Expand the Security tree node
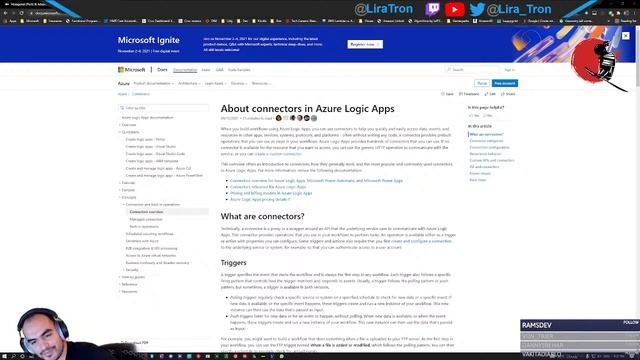This screenshot has width=640, height=360. [131, 270]
